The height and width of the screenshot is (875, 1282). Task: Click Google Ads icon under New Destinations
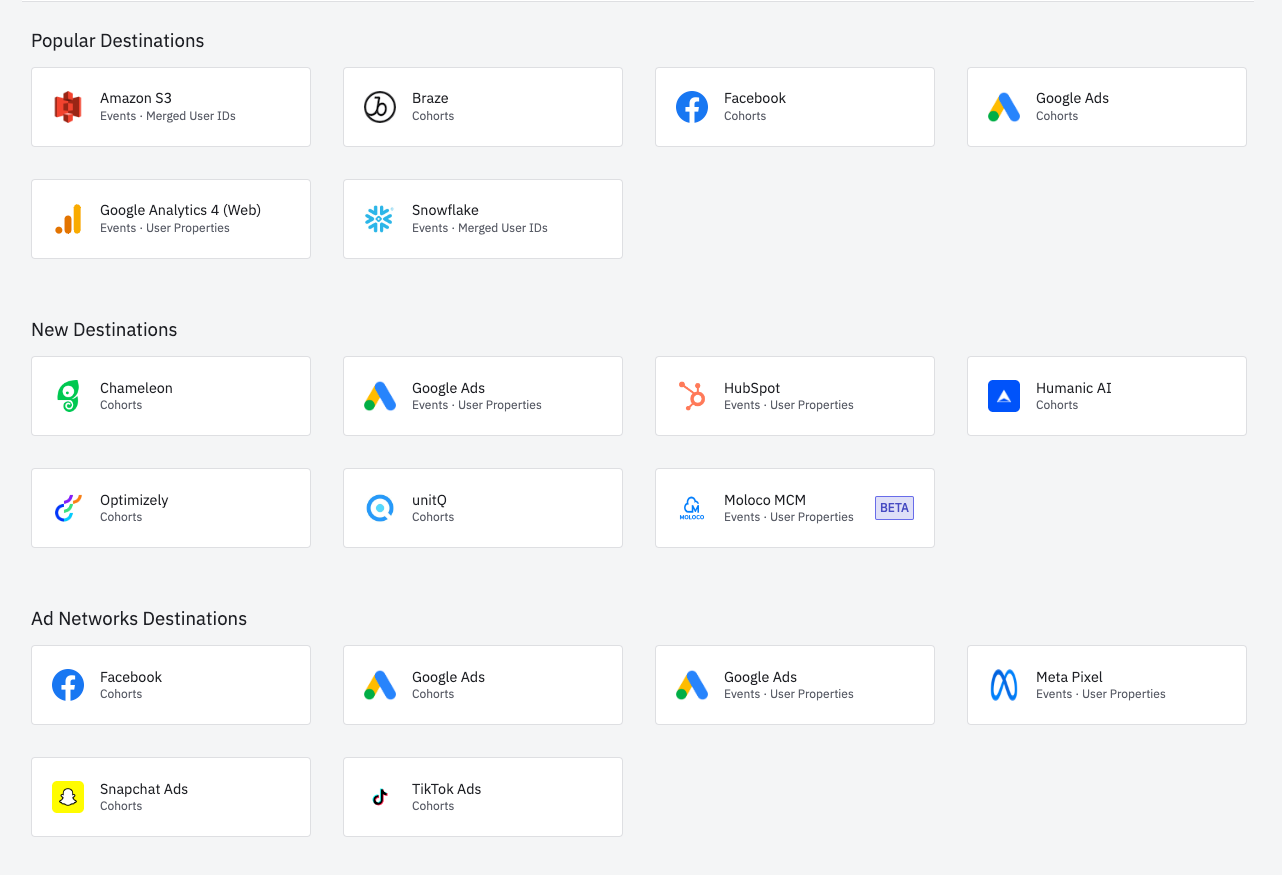point(380,396)
